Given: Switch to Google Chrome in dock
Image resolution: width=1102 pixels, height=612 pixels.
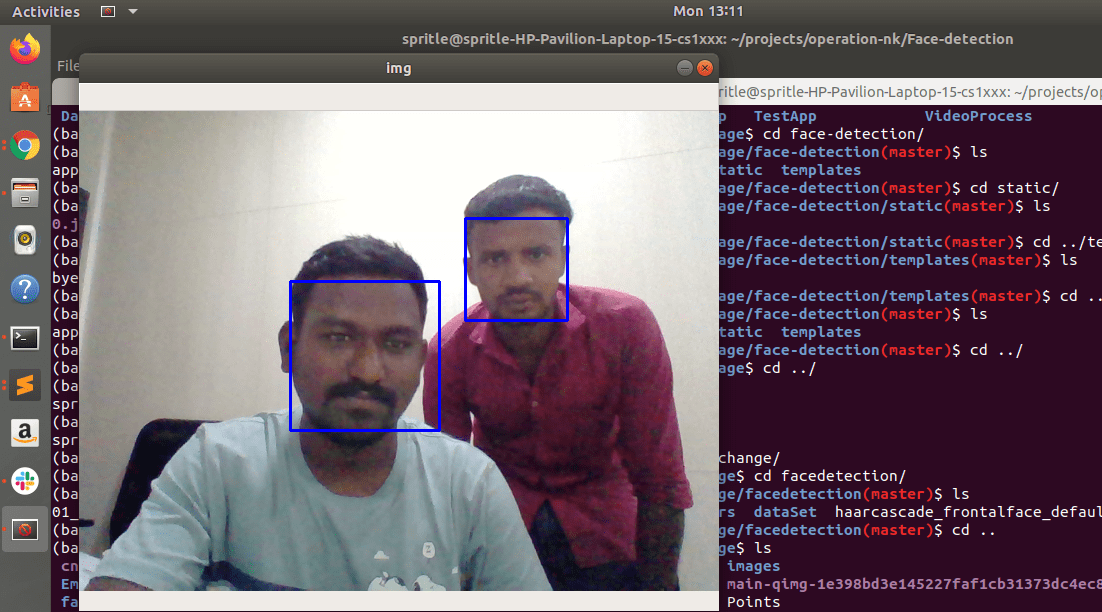Looking at the screenshot, I should 25,145.
